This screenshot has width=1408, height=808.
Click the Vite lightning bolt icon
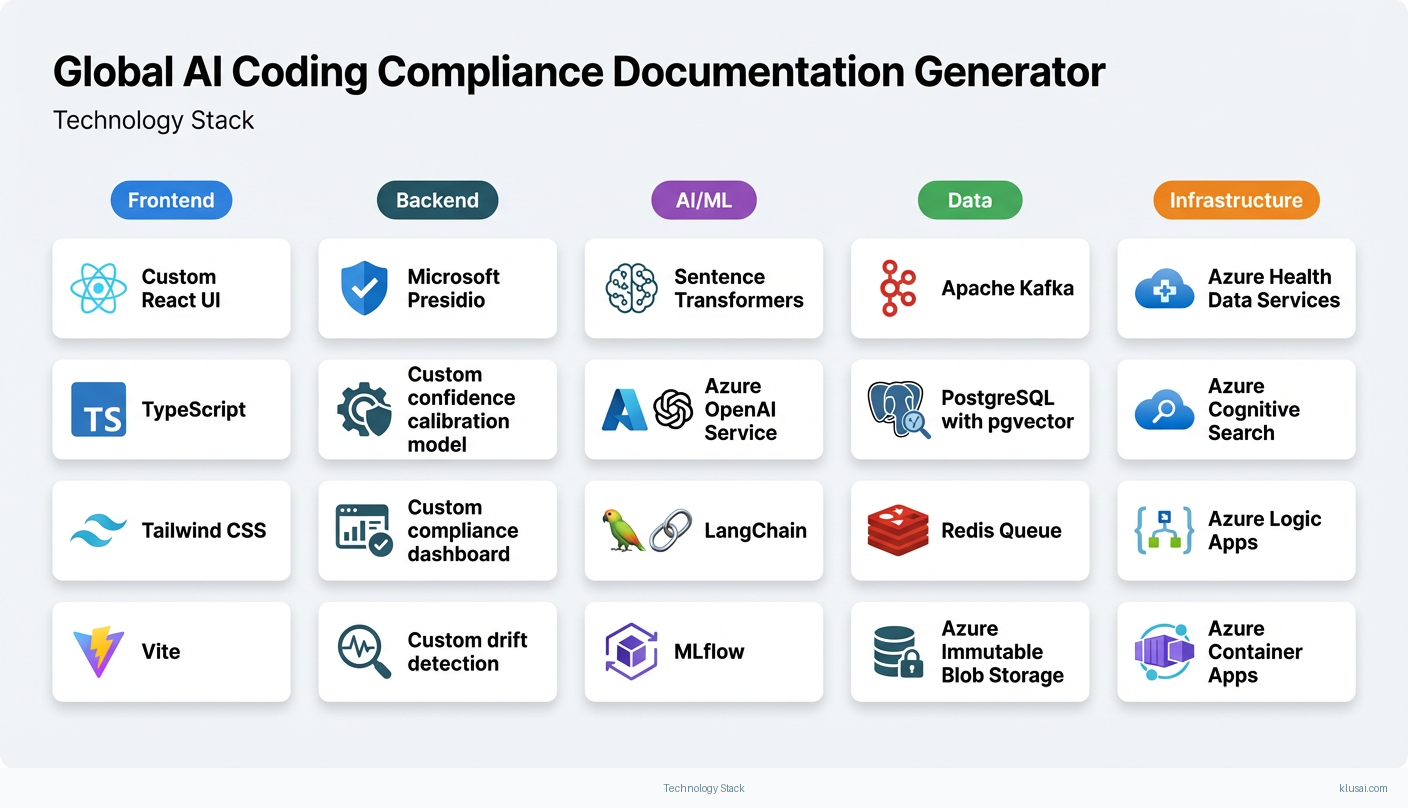coord(97,652)
